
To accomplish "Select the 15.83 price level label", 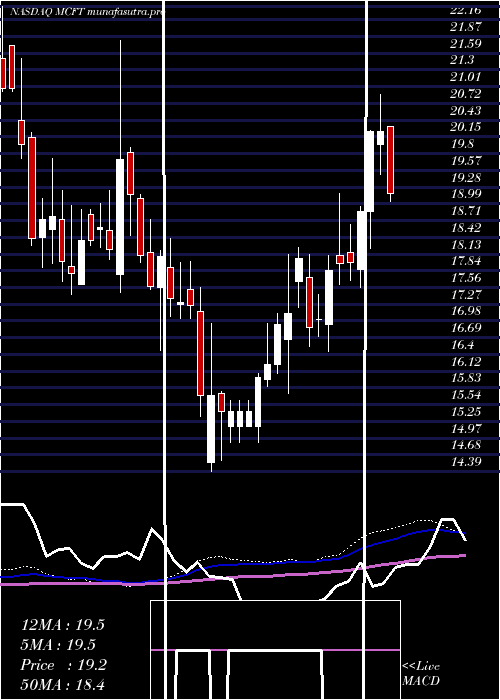I will (x=466, y=378).
